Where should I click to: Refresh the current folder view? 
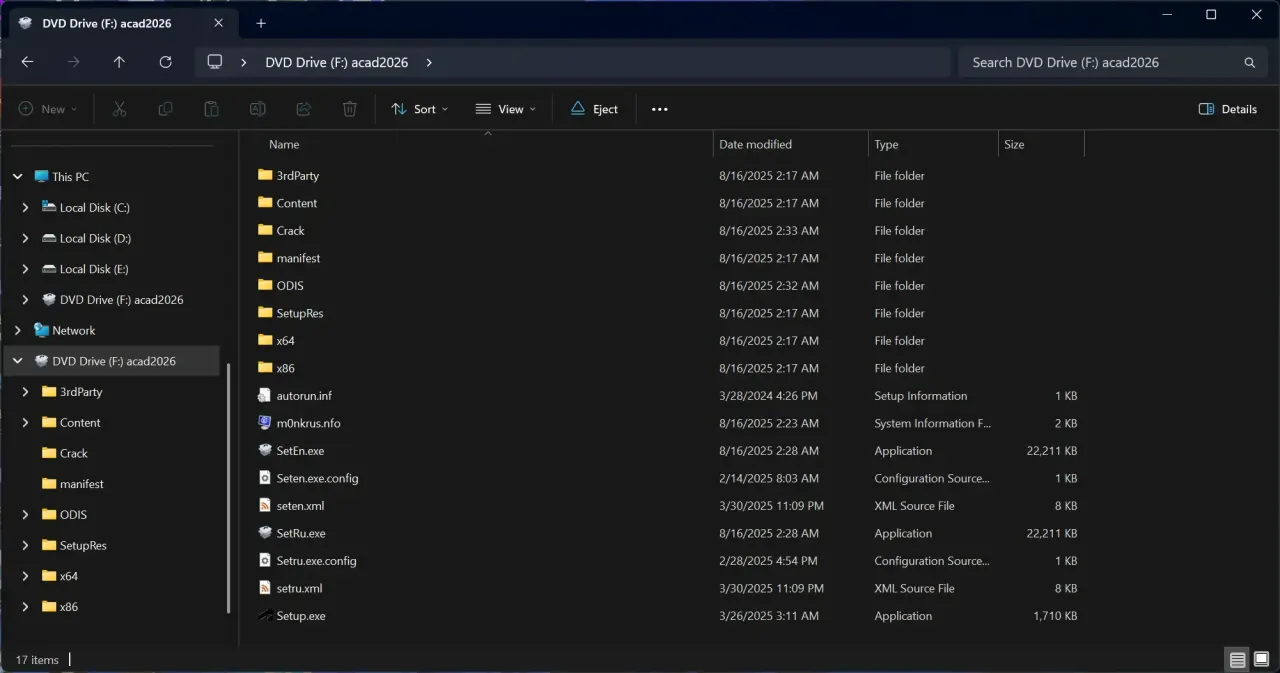coord(165,62)
